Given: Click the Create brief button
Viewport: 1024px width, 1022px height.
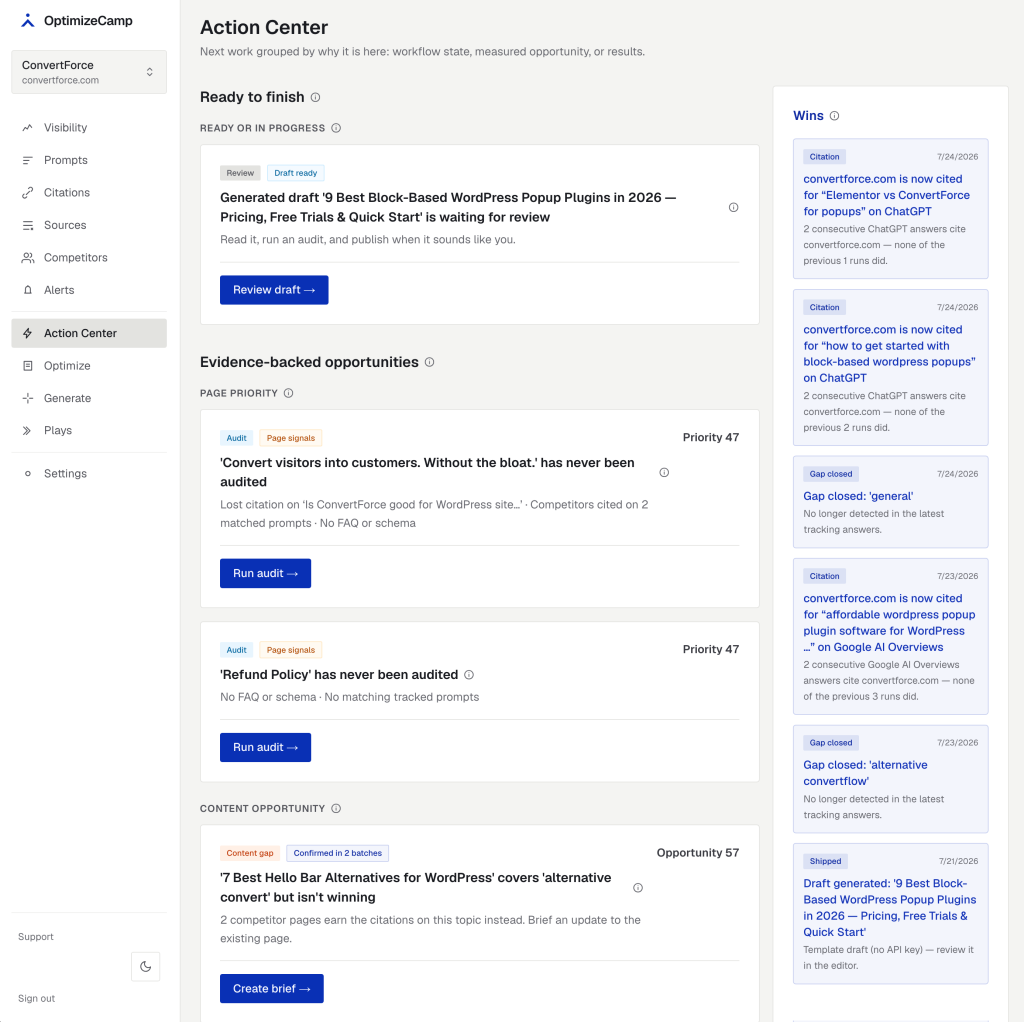Looking at the screenshot, I should pos(272,989).
